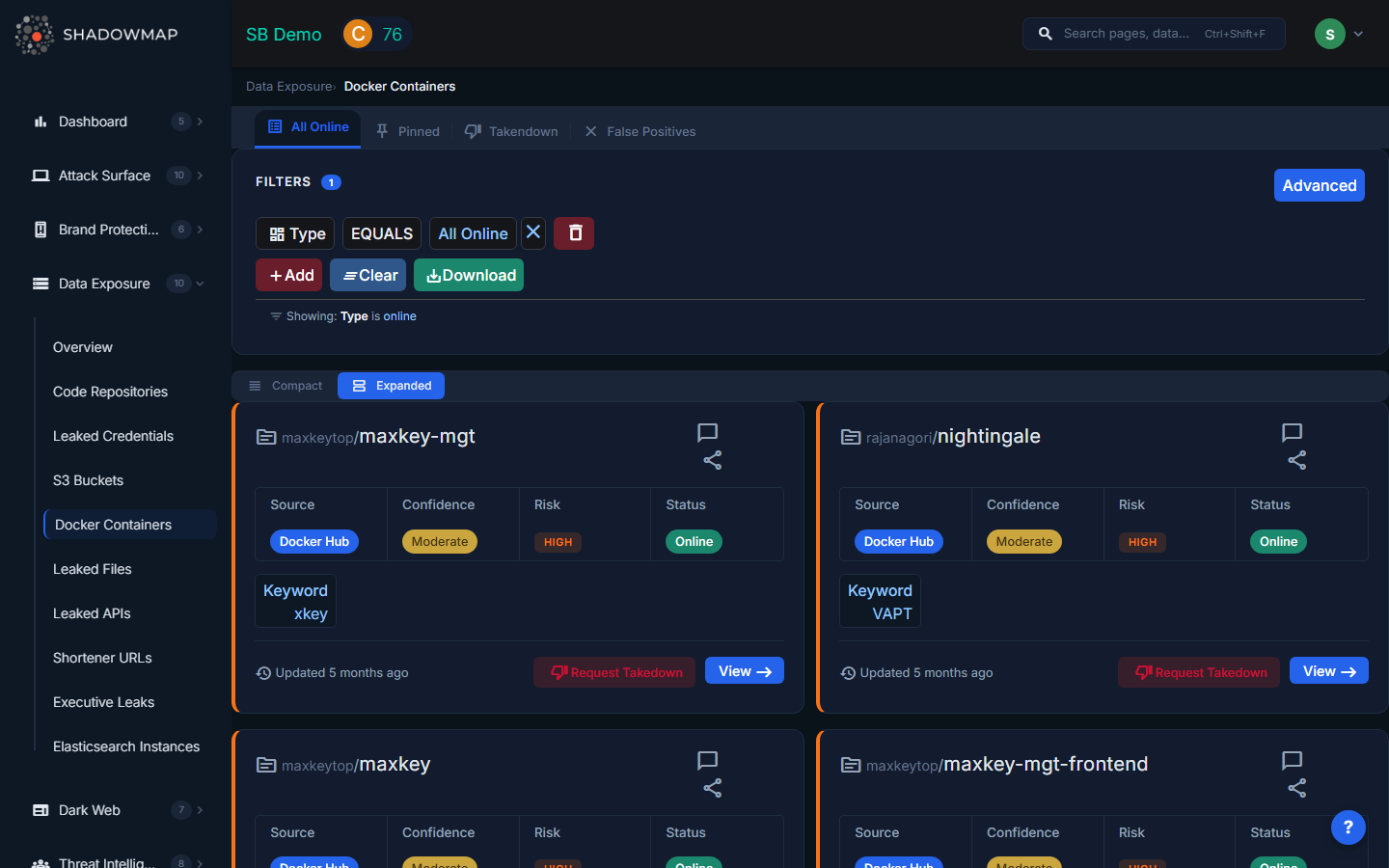Select the Dashboard bar-chart icon in sidebar

41,122
